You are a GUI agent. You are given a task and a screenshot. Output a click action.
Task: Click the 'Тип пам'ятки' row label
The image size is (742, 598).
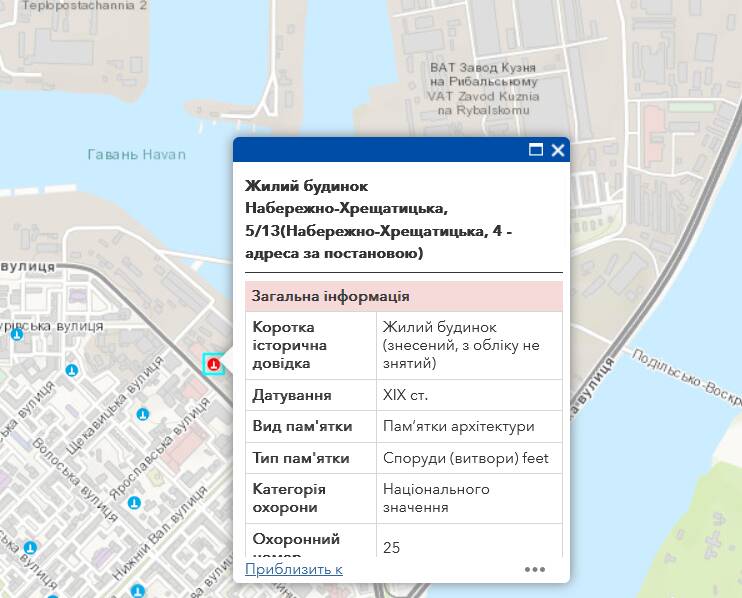click(x=301, y=458)
